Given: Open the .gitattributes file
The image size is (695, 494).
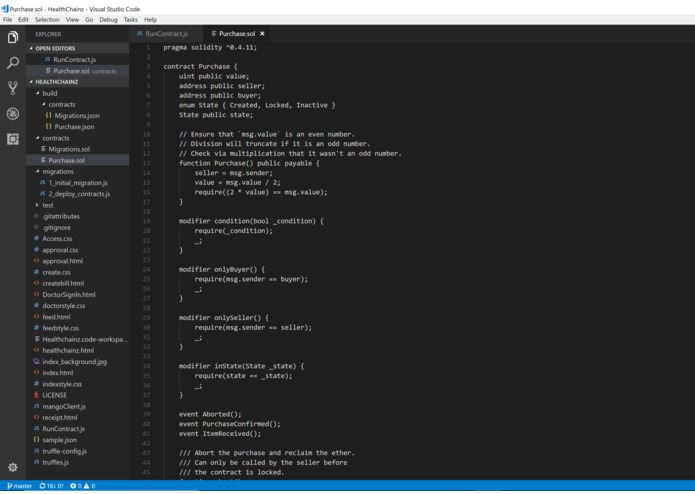Looking at the screenshot, I should coord(78,216).
